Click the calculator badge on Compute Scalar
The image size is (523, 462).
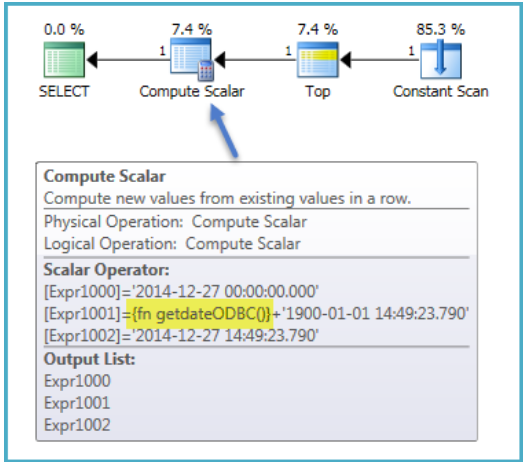pos(206,71)
